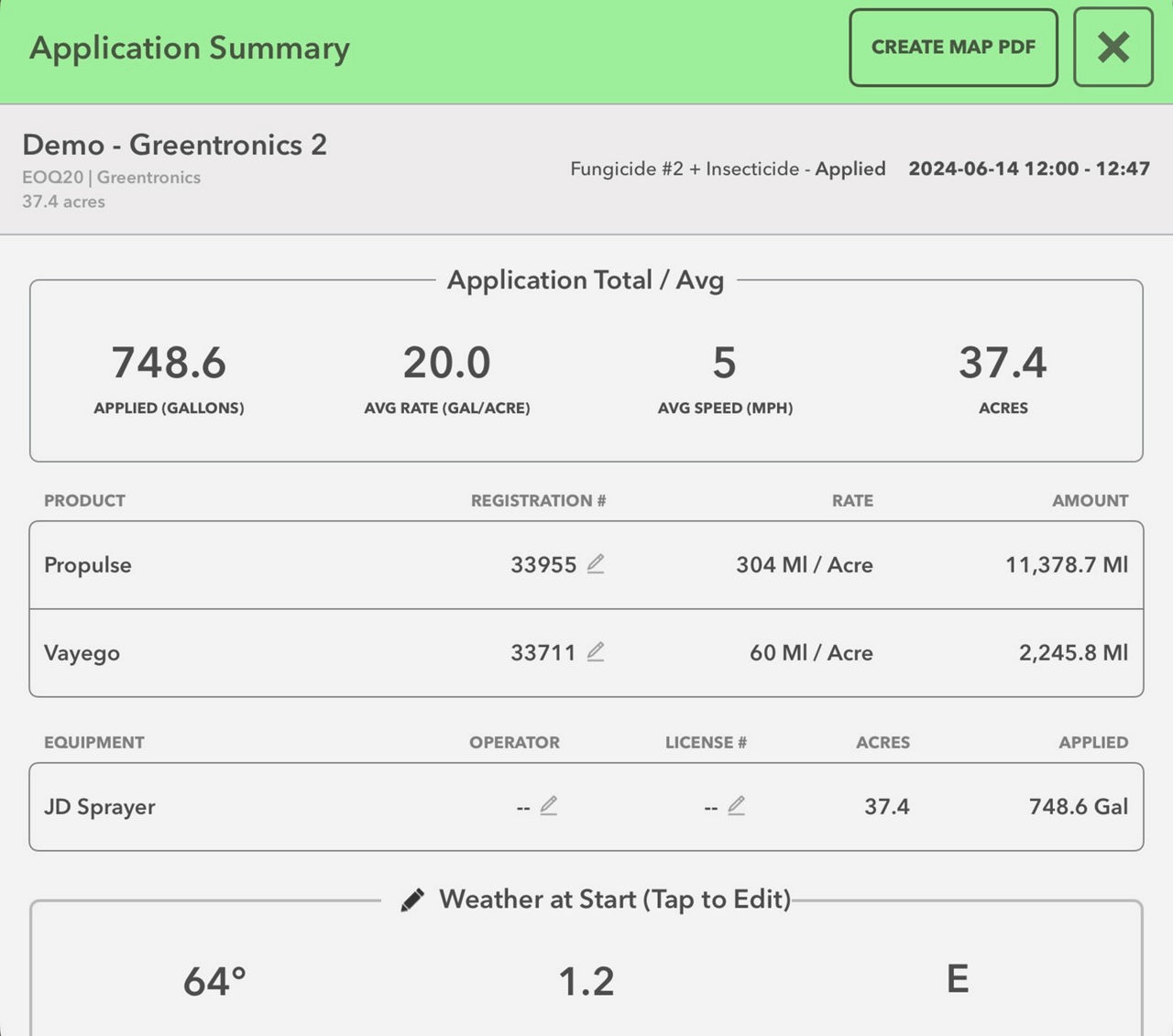
Task: Click the Fungicide #2 + Insecticide - Applied label
Action: [x=728, y=169]
